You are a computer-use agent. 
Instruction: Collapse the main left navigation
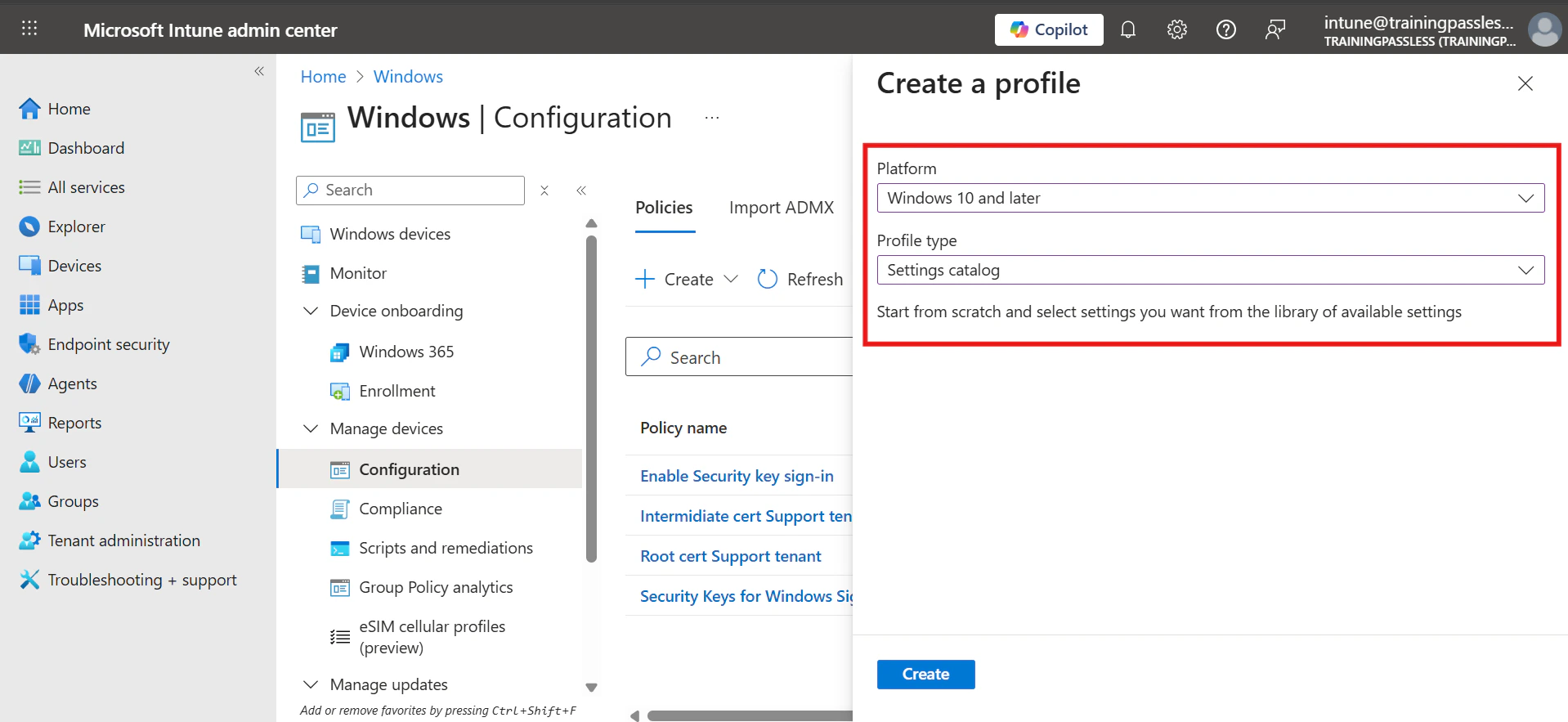coord(259,71)
